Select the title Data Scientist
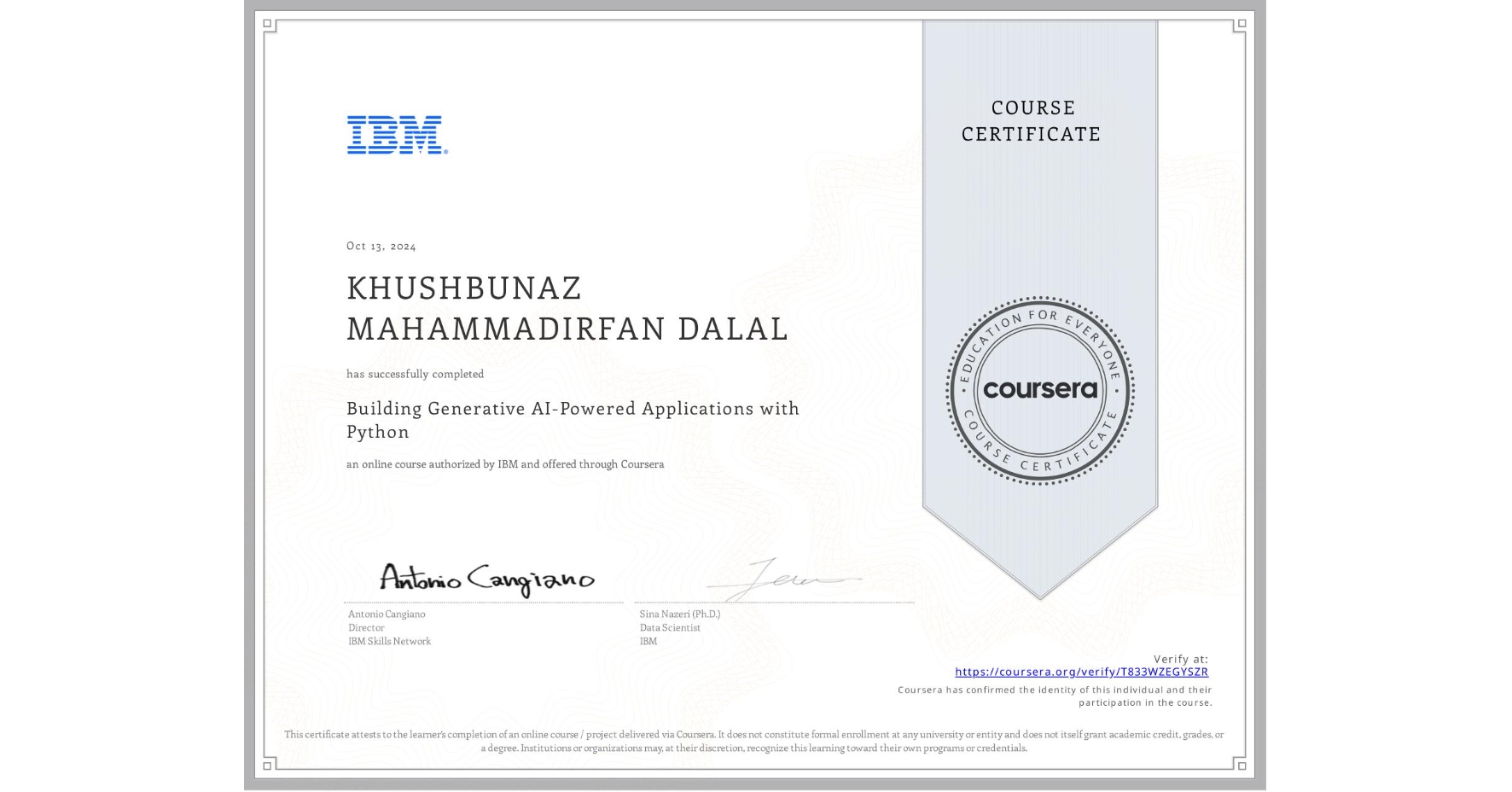Image resolution: width=1512 pixels, height=792 pixels. pos(670,627)
